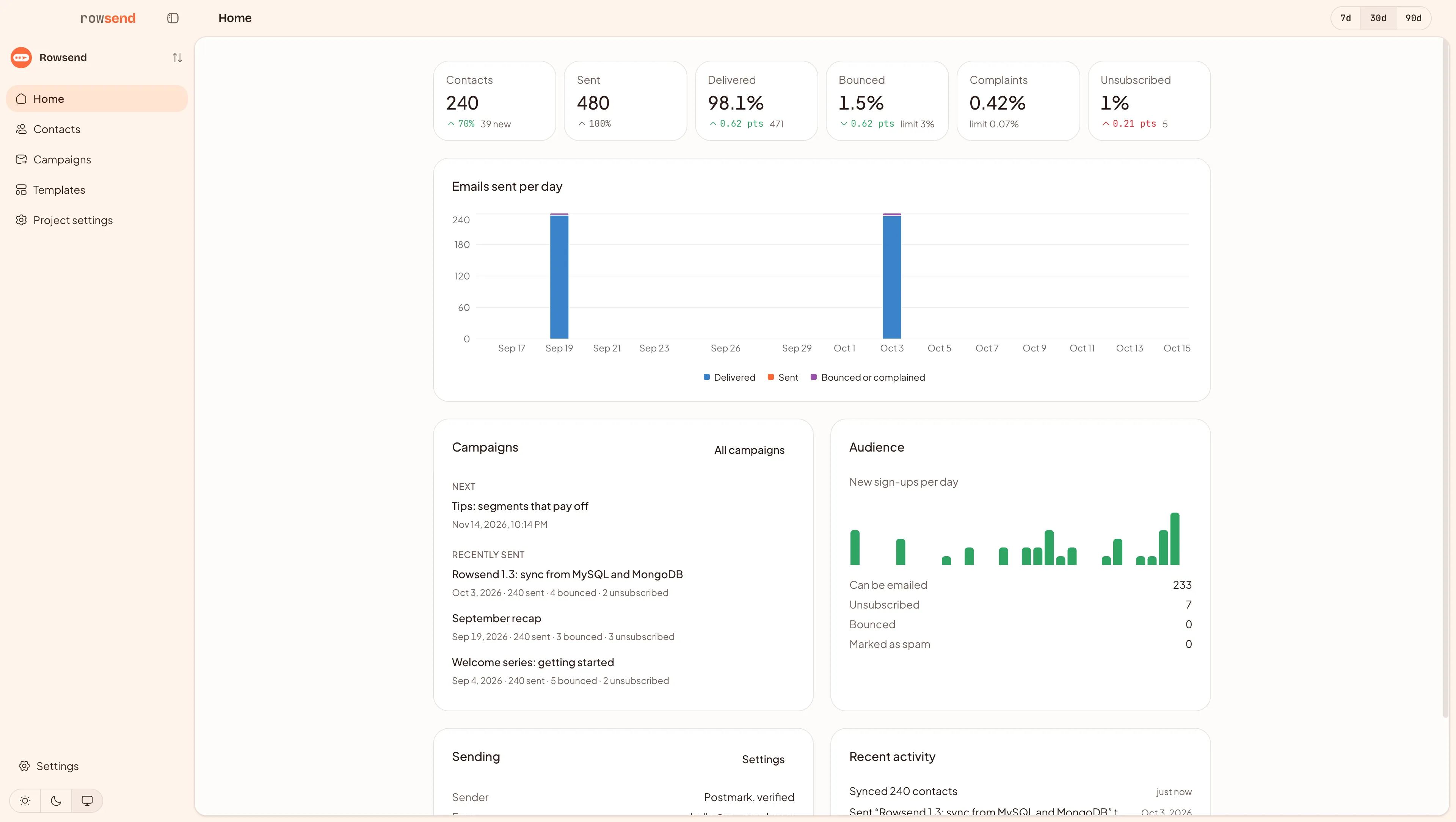The height and width of the screenshot is (822, 1456).
Task: Toggle the Delivered legend swatch
Action: click(x=706, y=377)
